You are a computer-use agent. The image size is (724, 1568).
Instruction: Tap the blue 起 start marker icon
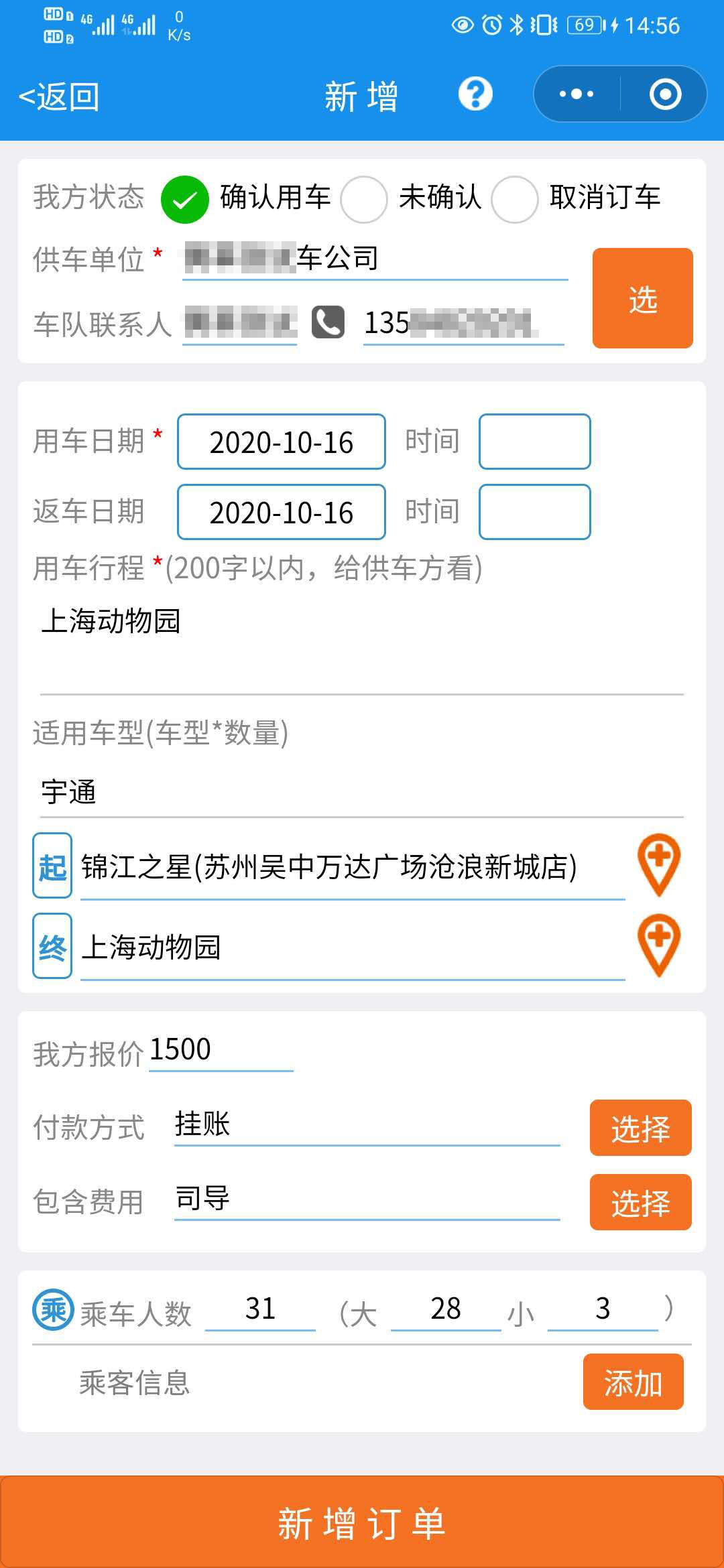[52, 866]
